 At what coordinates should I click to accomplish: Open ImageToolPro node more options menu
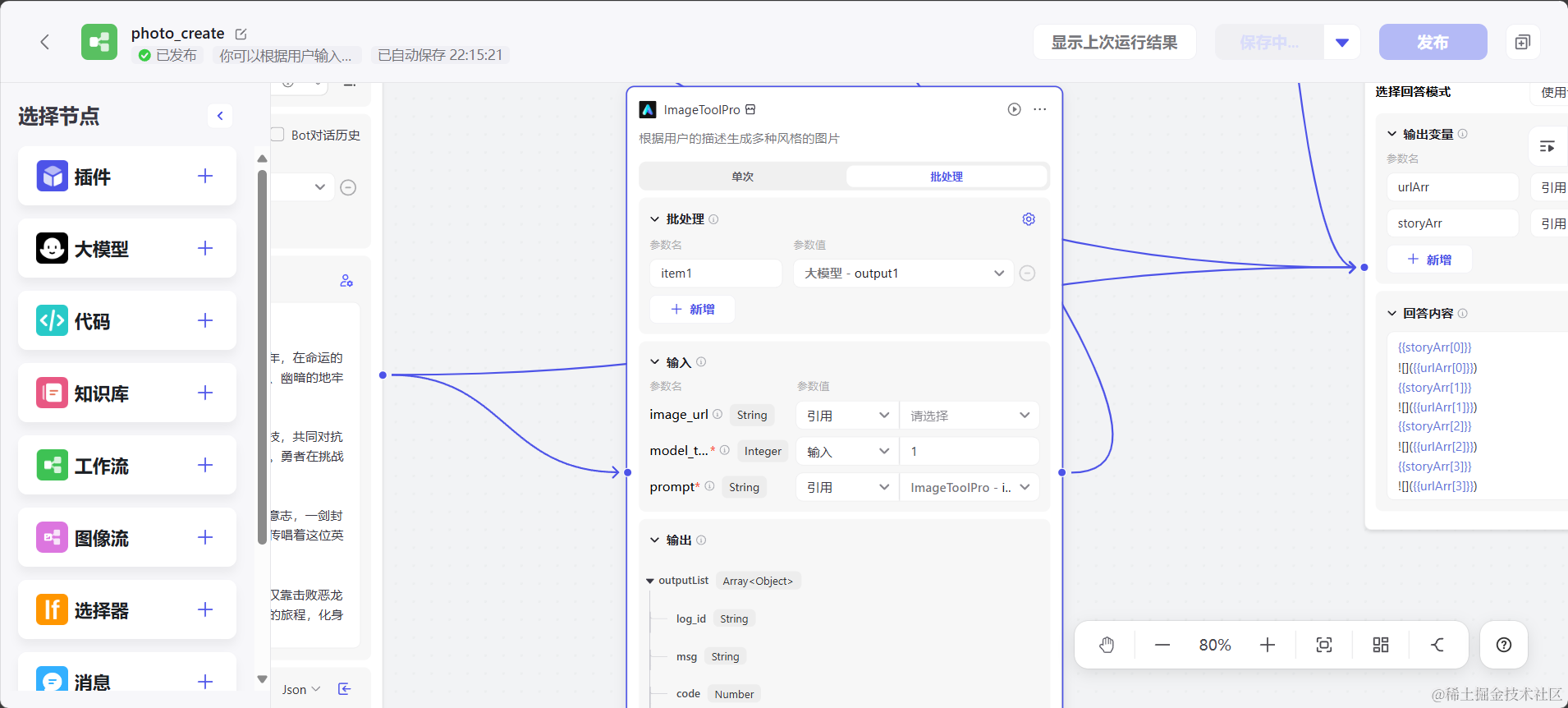pos(1040,109)
